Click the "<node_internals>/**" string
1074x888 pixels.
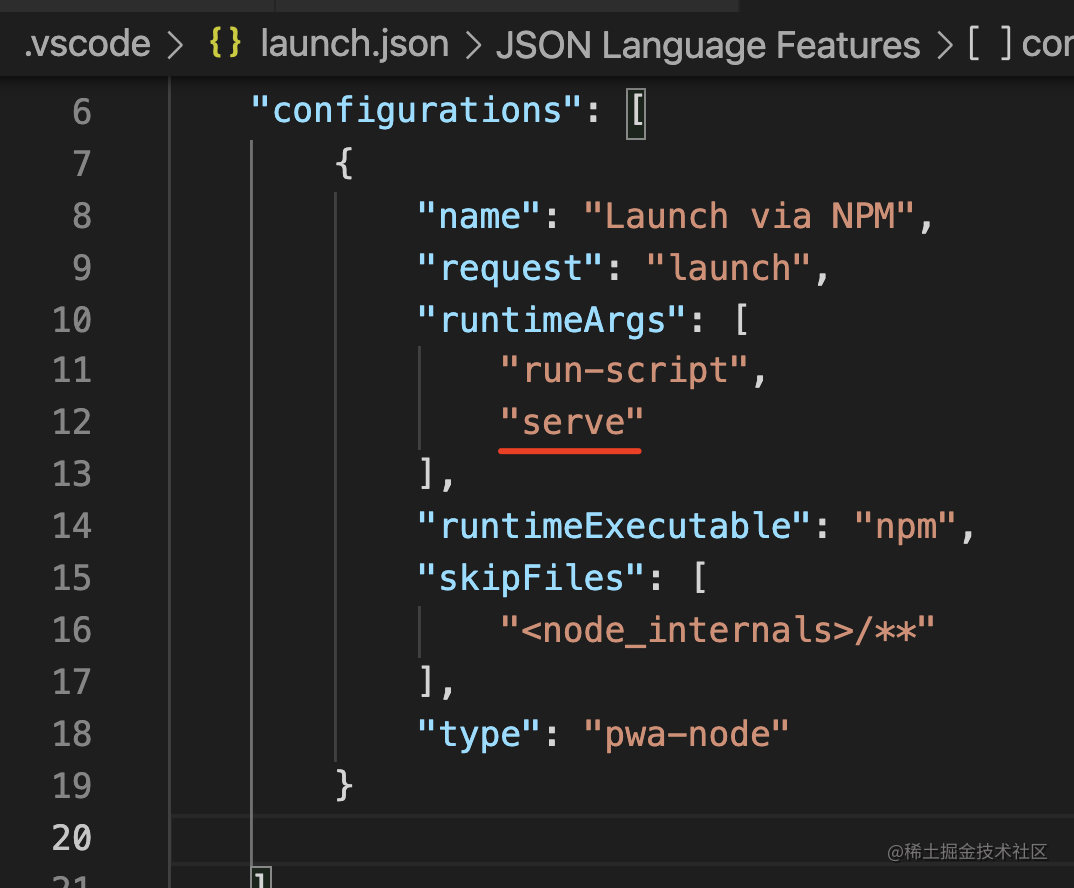point(718,629)
